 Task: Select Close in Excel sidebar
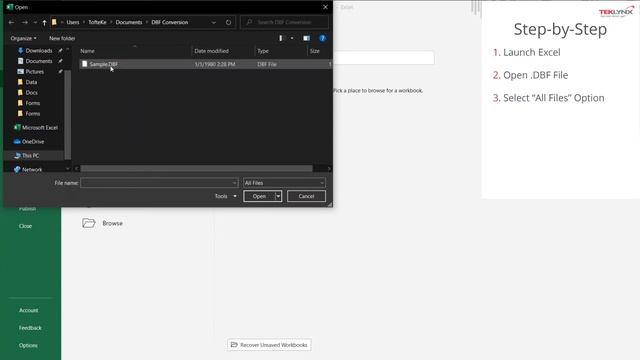(x=25, y=226)
